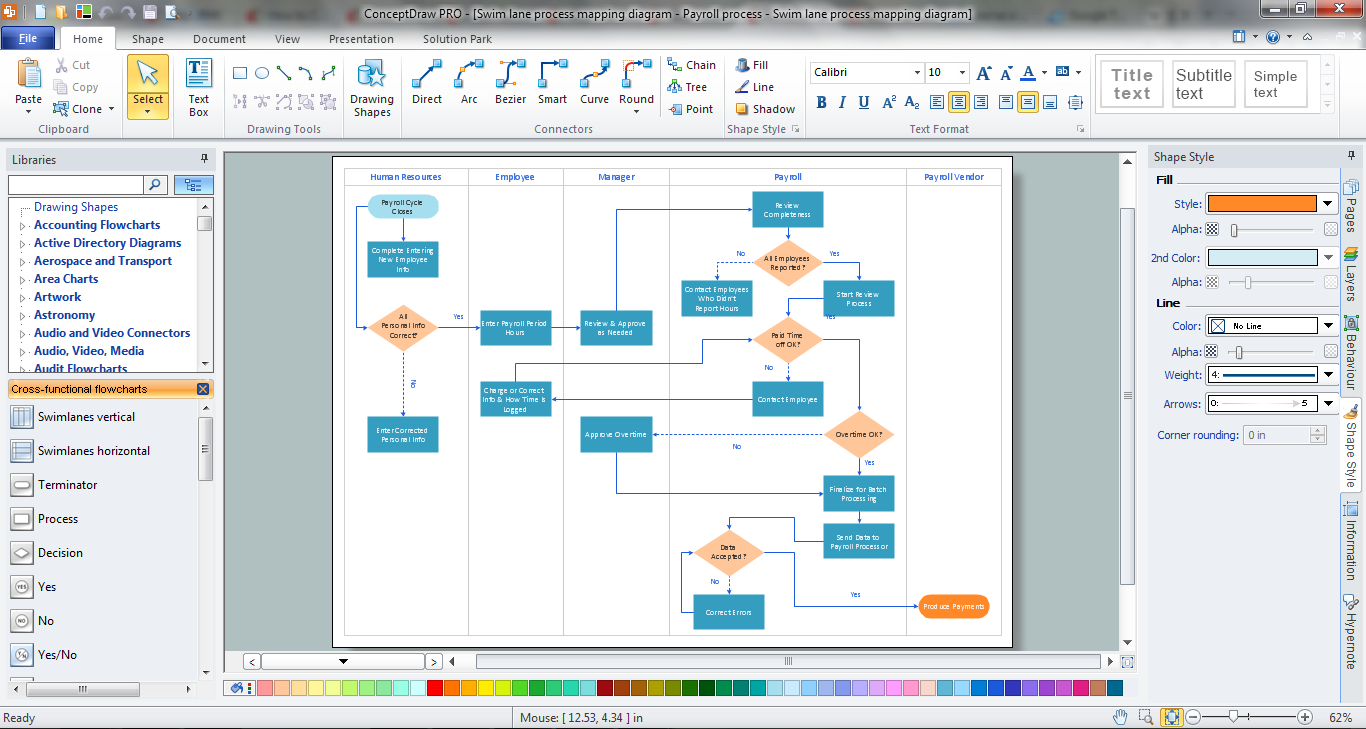Open the Calibri font family dropdown
The height and width of the screenshot is (729, 1366).
pos(917,72)
